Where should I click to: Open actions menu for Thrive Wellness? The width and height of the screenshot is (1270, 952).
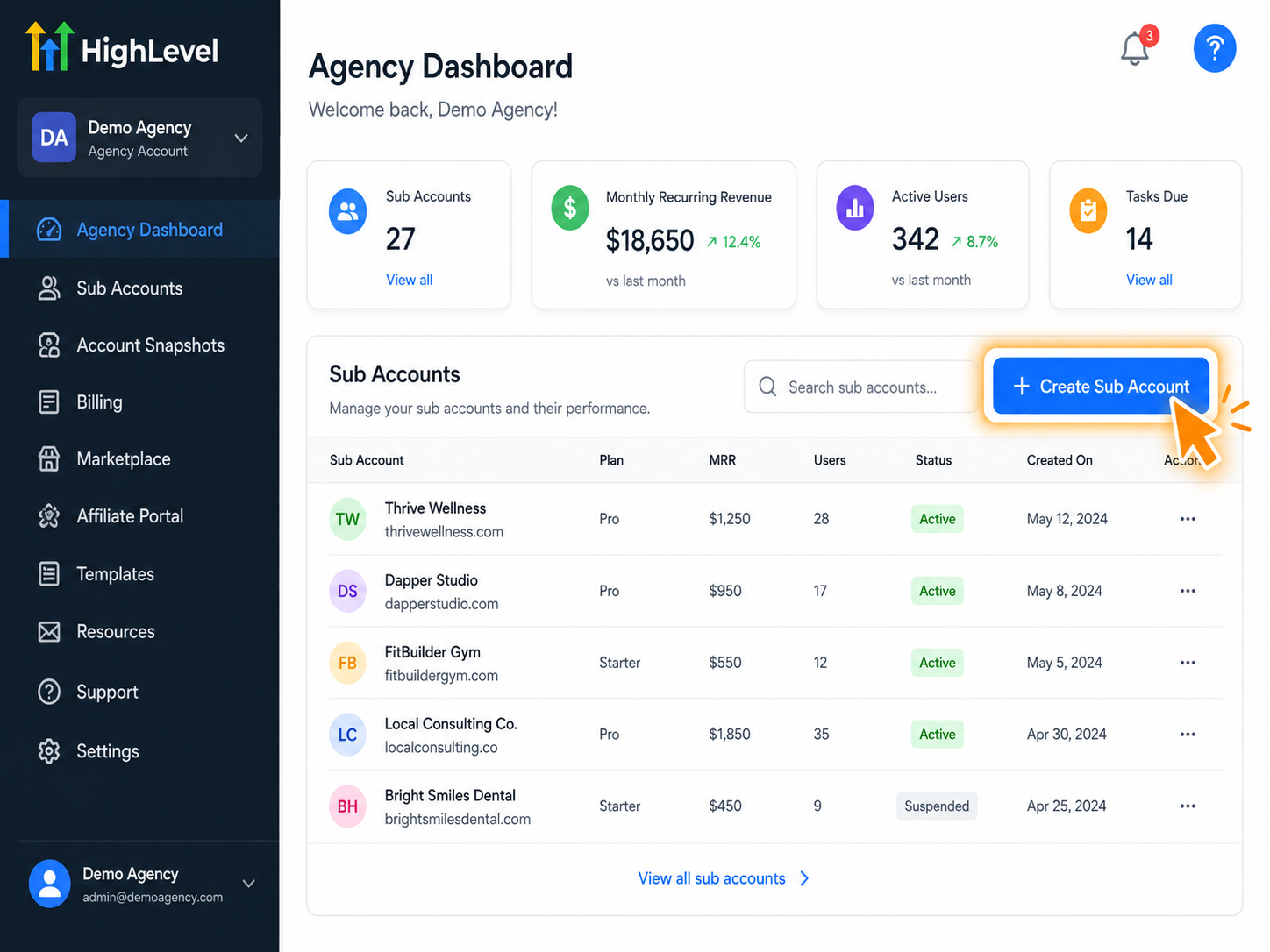pos(1188,519)
